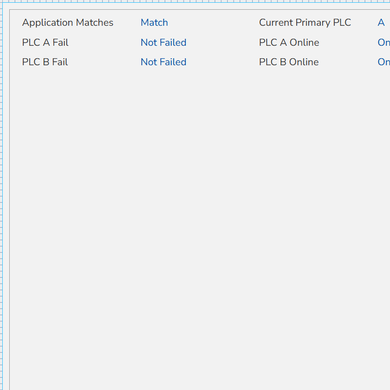Select the blue Match status value
This screenshot has width=390, height=390.
[154, 23]
